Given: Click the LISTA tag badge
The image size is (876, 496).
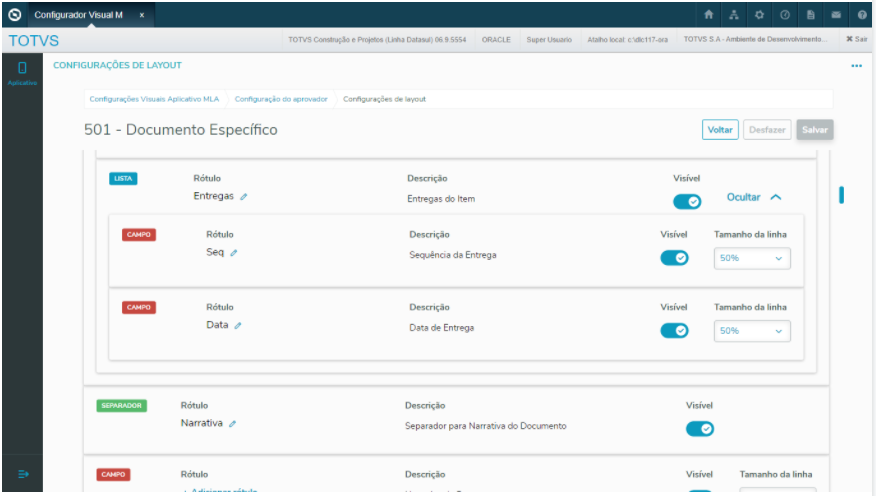Looking at the screenshot, I should (123, 179).
